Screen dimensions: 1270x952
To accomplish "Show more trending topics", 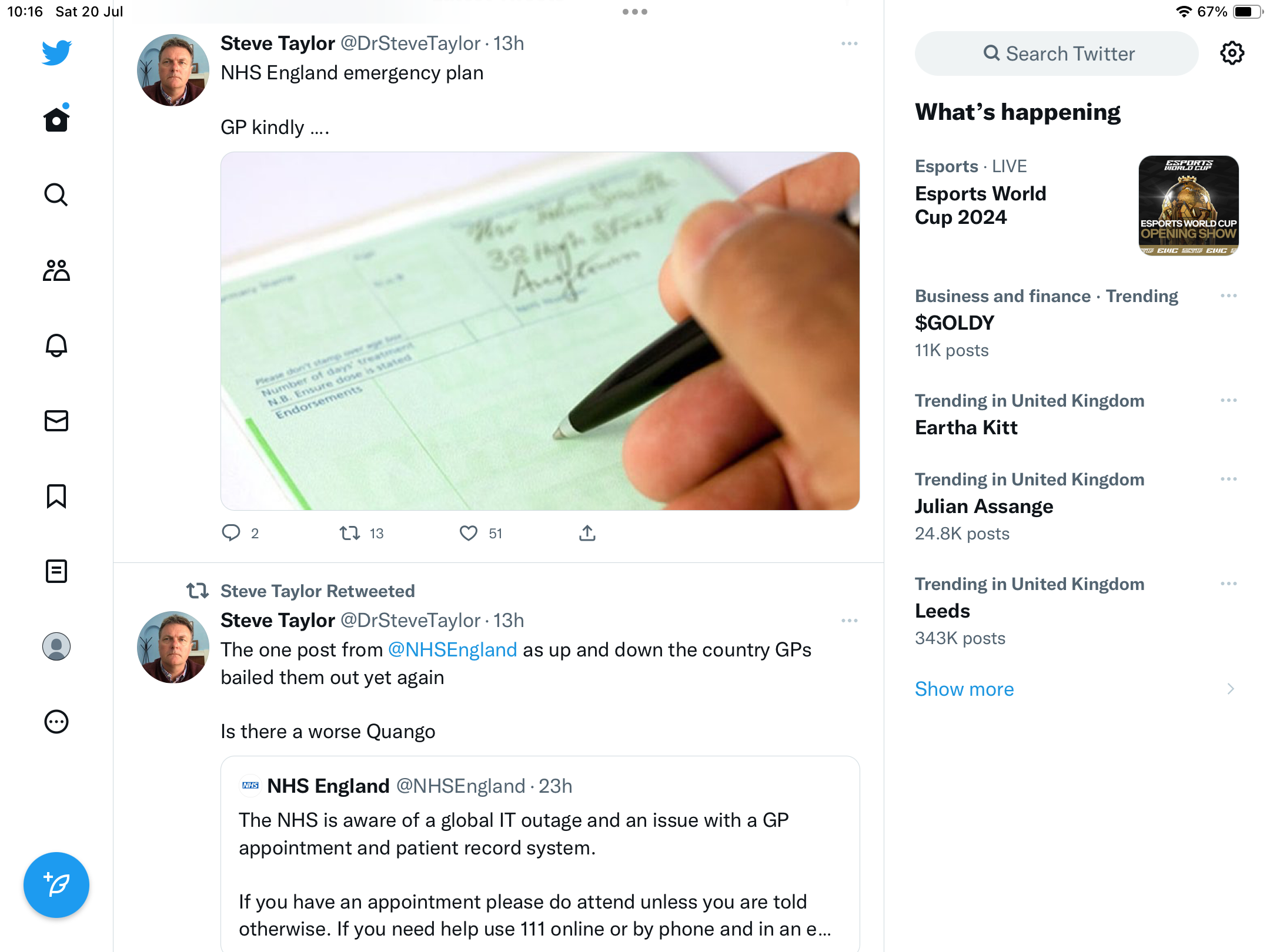I will coord(964,689).
